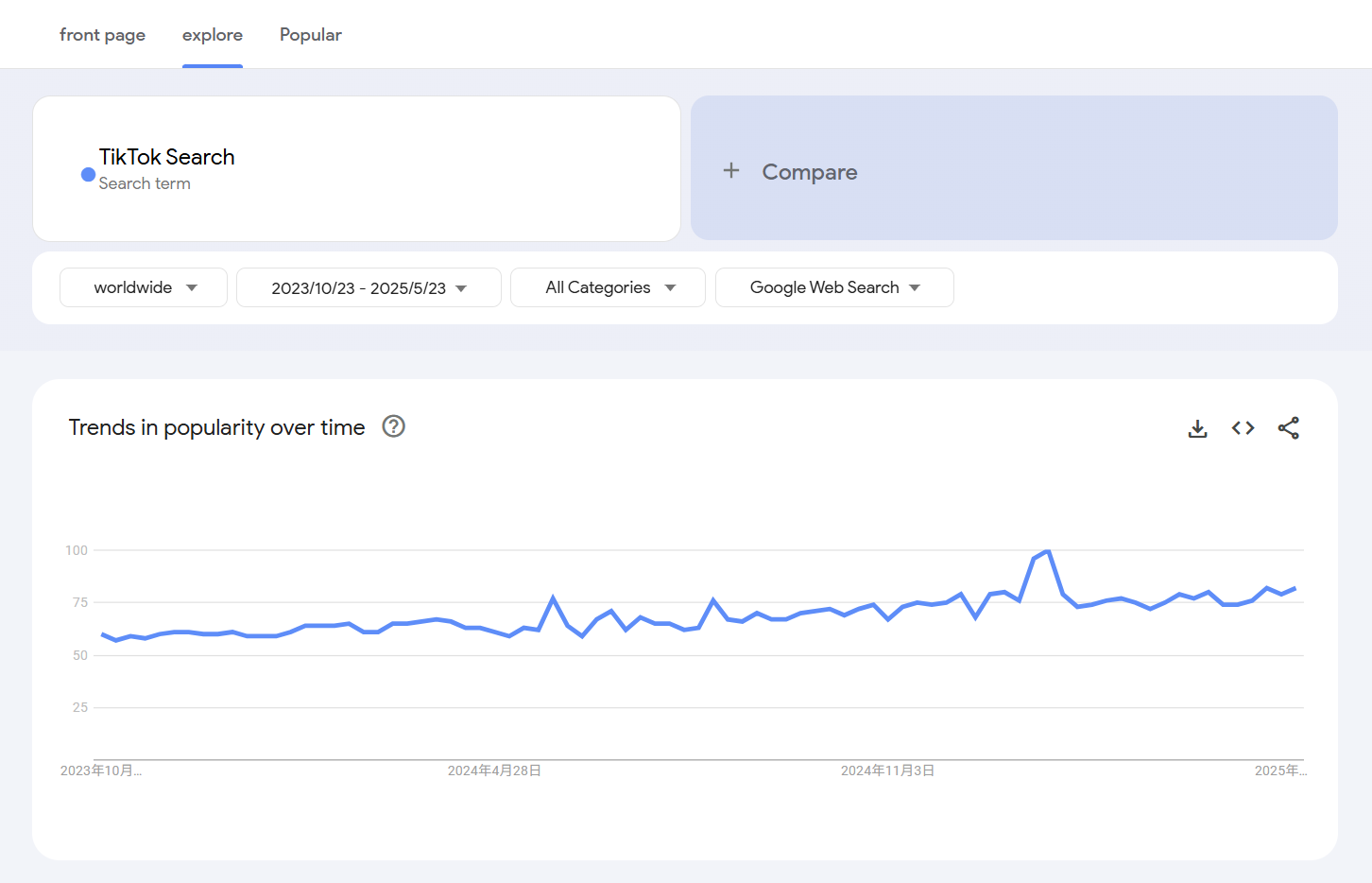Viewport: 1372px width, 883px height.
Task: Open the Google Web Search type dropdown
Action: 834,287
